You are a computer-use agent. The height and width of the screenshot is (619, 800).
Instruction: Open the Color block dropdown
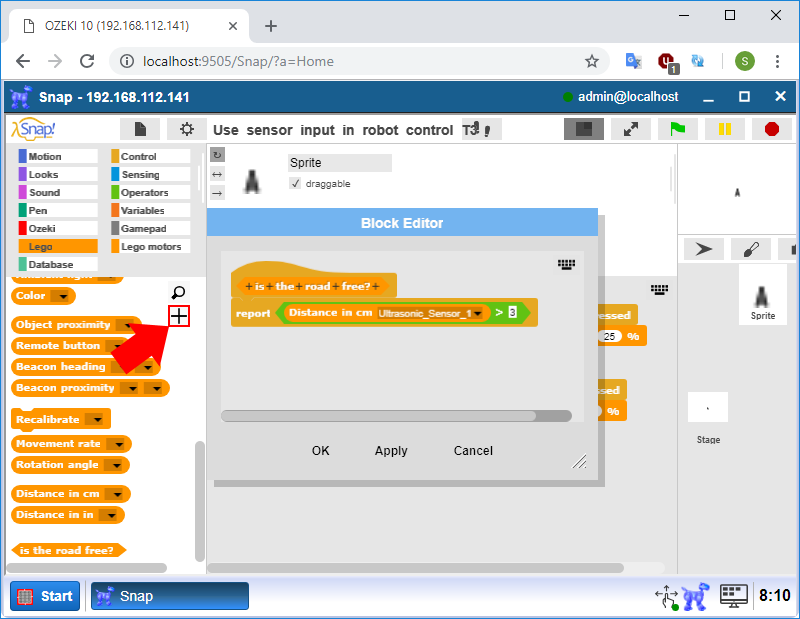[62, 296]
